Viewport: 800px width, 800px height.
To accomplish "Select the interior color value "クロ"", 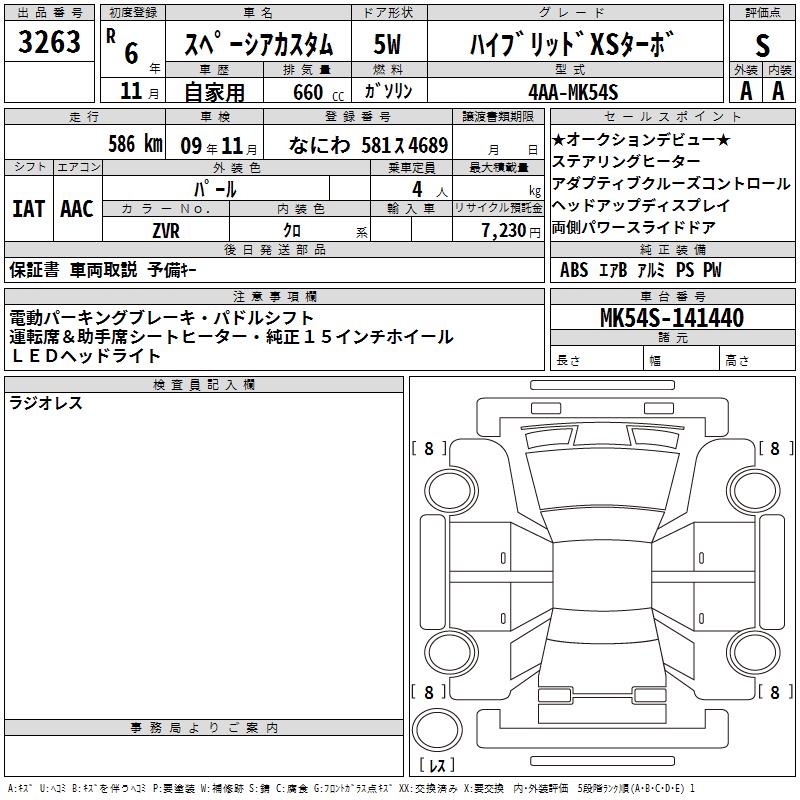I will [x=292, y=231].
